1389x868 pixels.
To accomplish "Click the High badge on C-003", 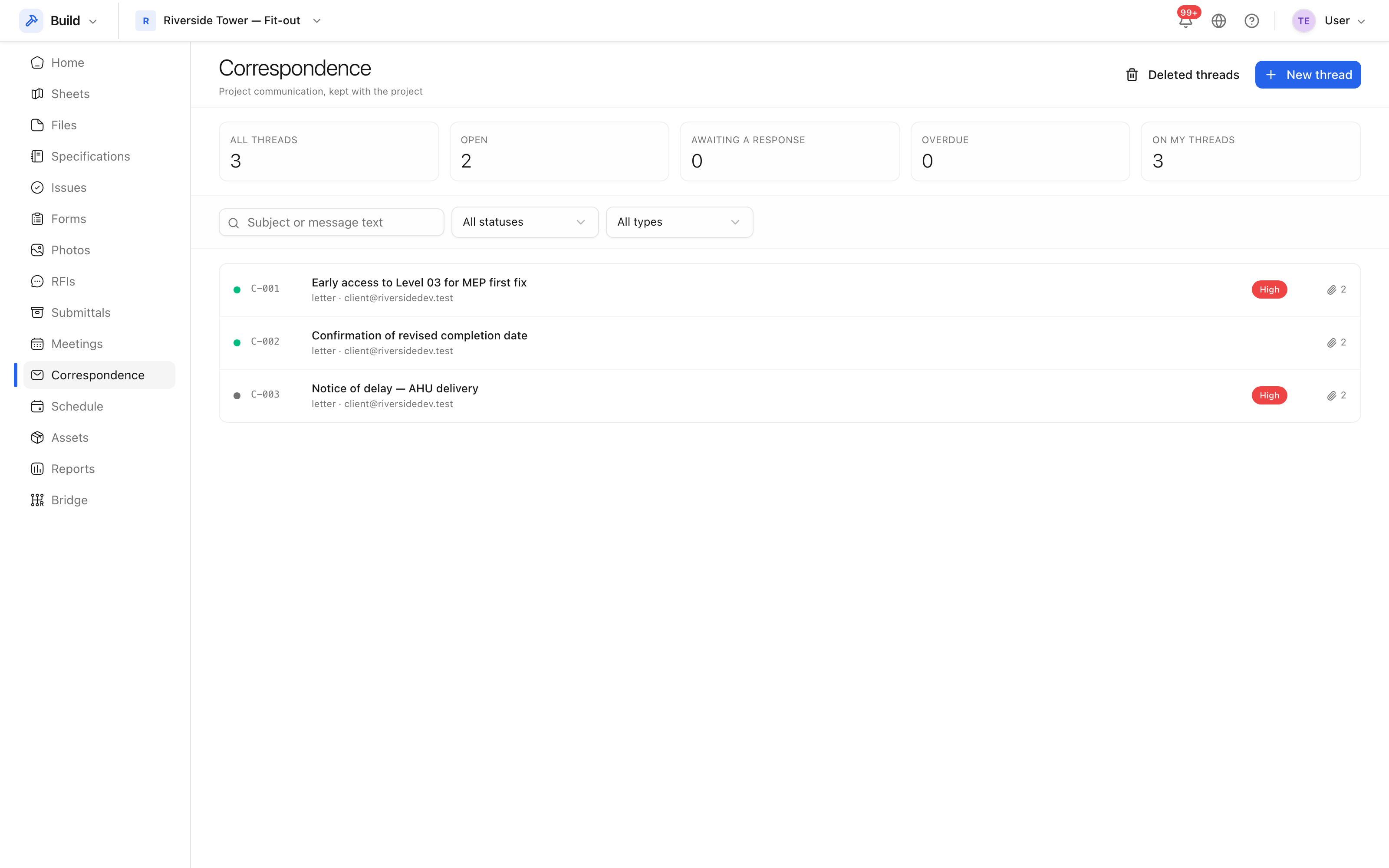I will coord(1269,395).
